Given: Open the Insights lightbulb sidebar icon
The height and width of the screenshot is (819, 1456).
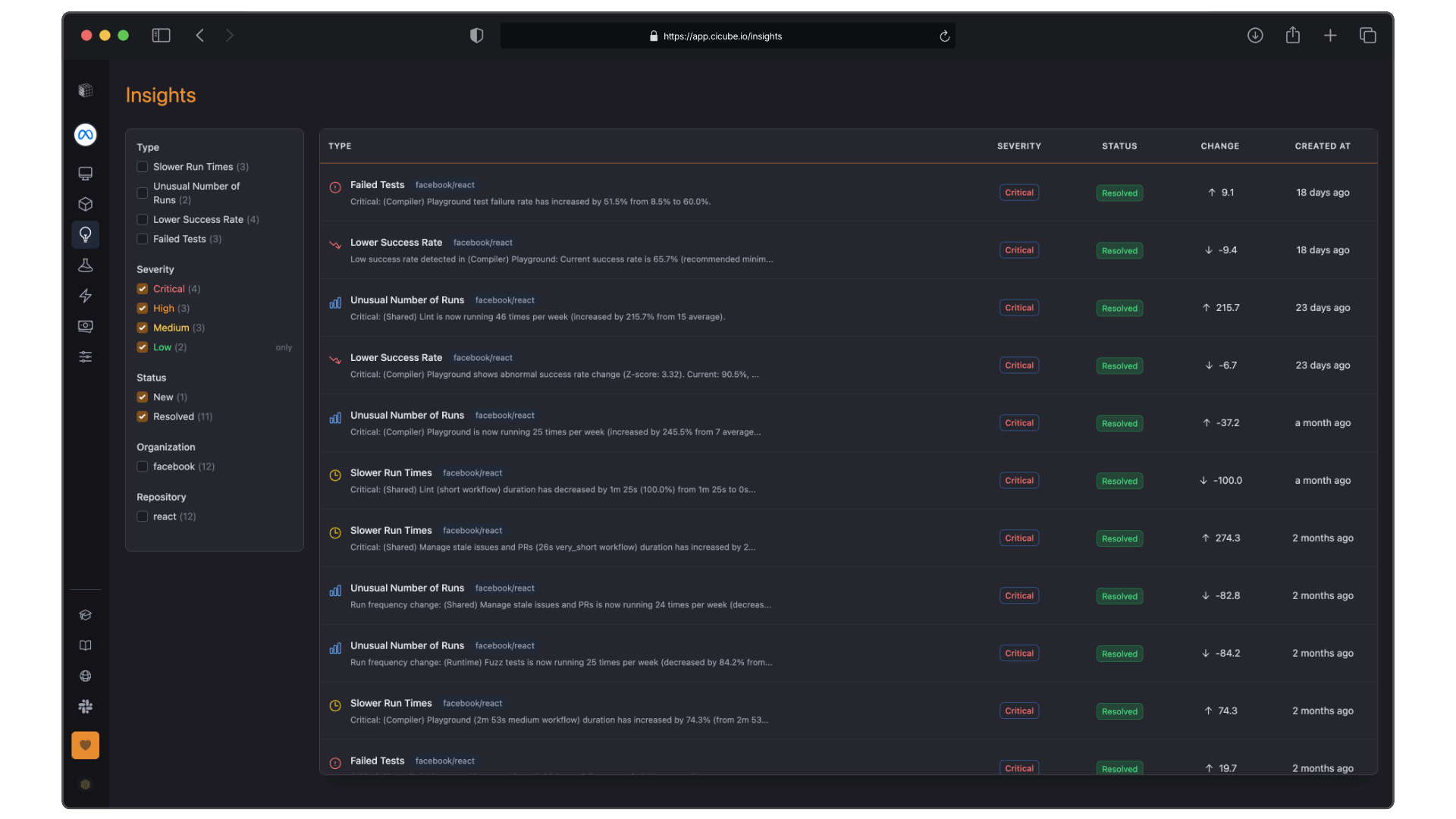Looking at the screenshot, I should point(86,234).
